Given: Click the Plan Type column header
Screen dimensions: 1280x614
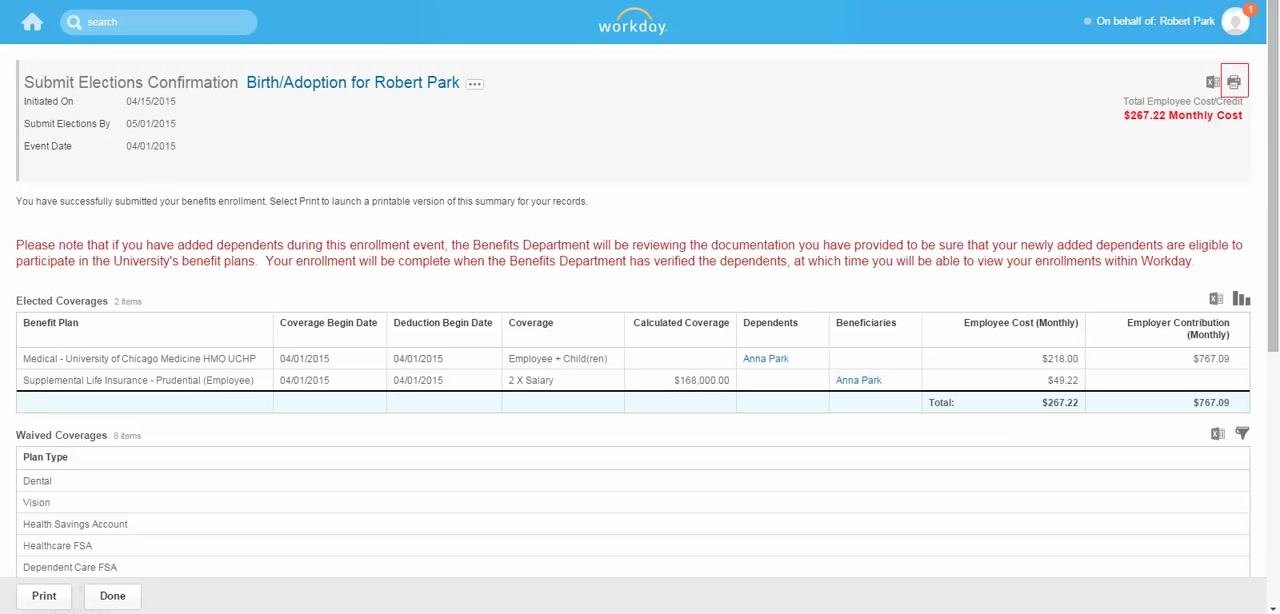Looking at the screenshot, I should coord(633,457).
